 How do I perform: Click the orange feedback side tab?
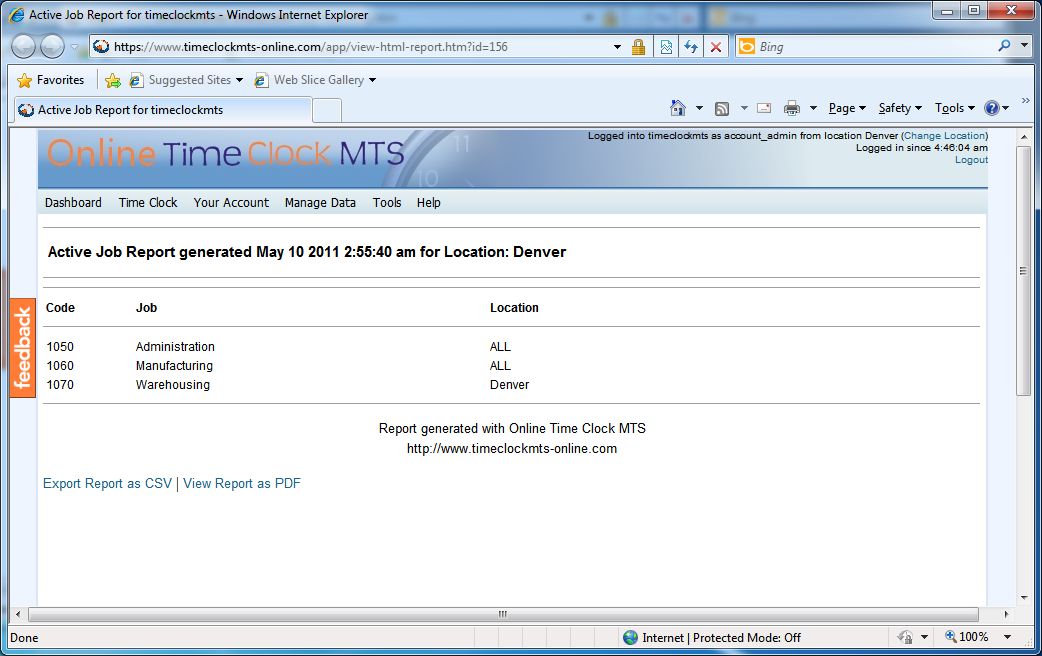tap(23, 348)
